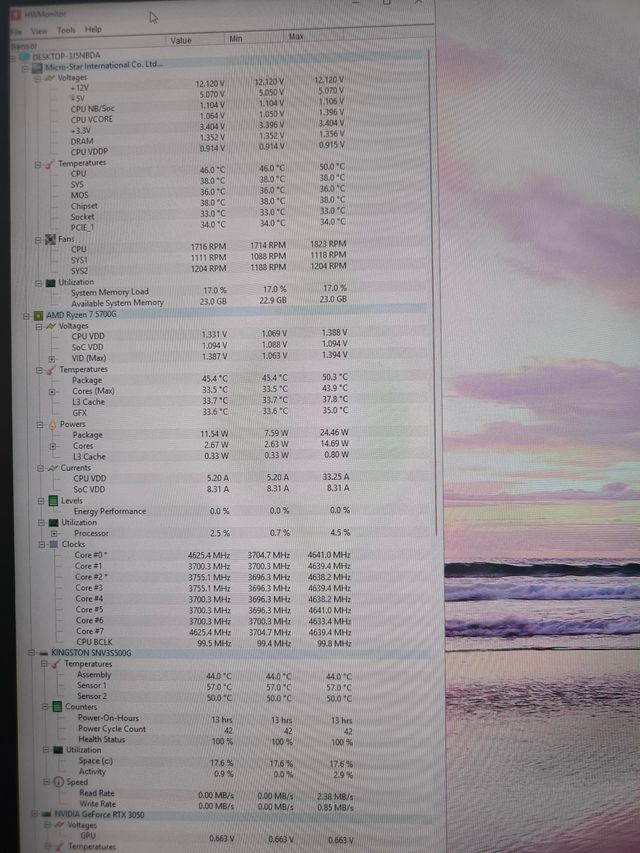Click the Powers flame icon

(53, 425)
